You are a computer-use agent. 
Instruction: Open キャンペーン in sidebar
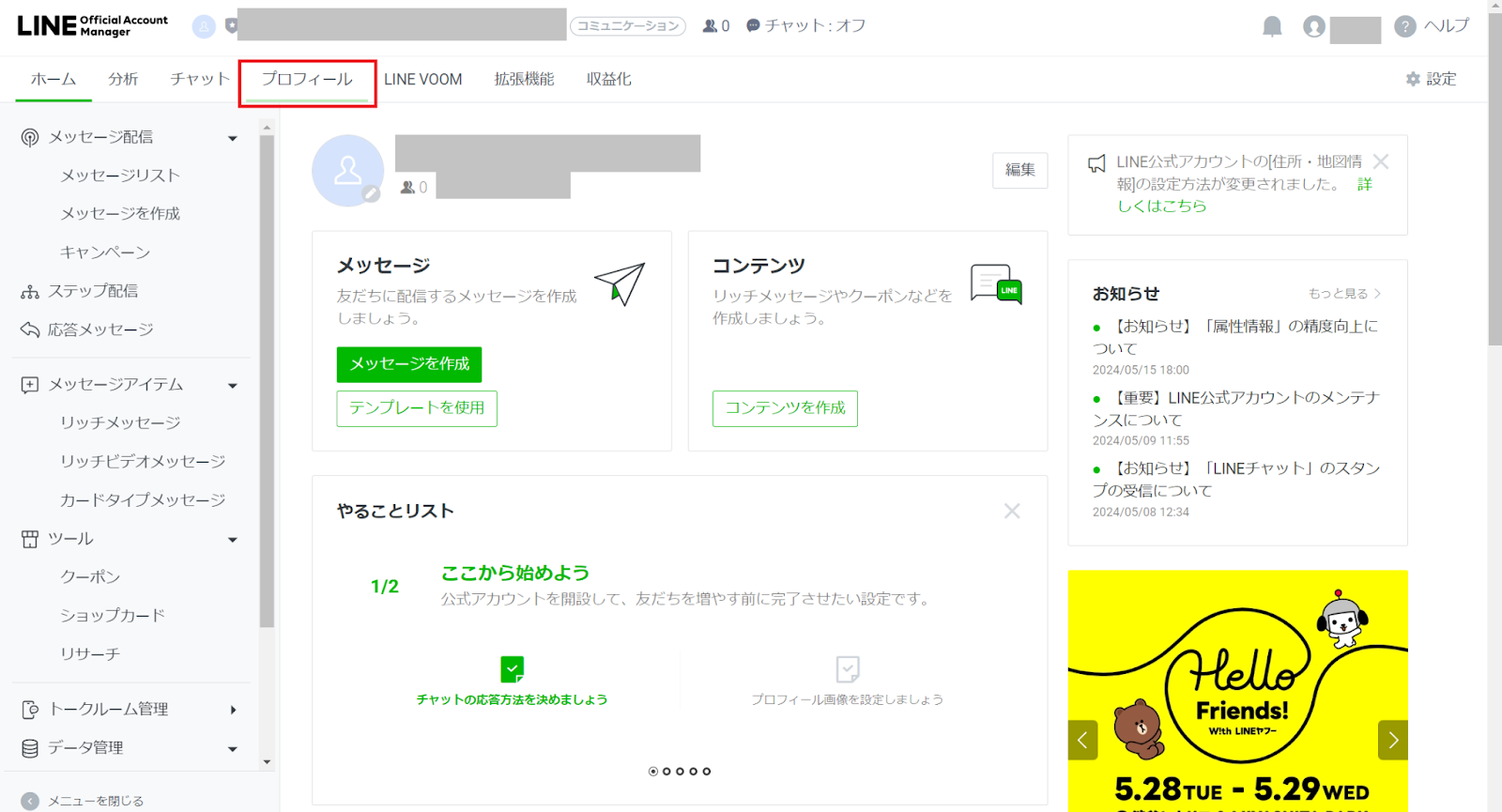105,253
